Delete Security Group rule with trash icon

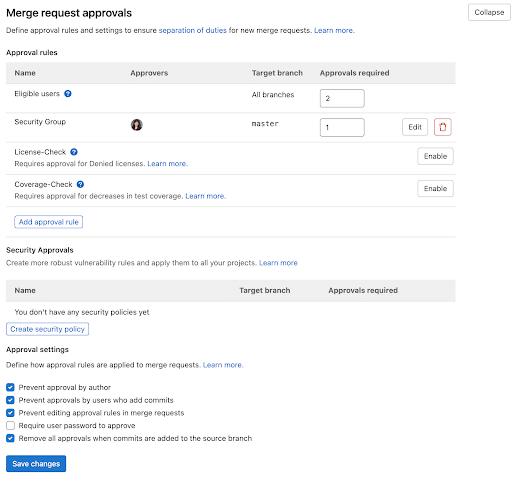coord(443,127)
